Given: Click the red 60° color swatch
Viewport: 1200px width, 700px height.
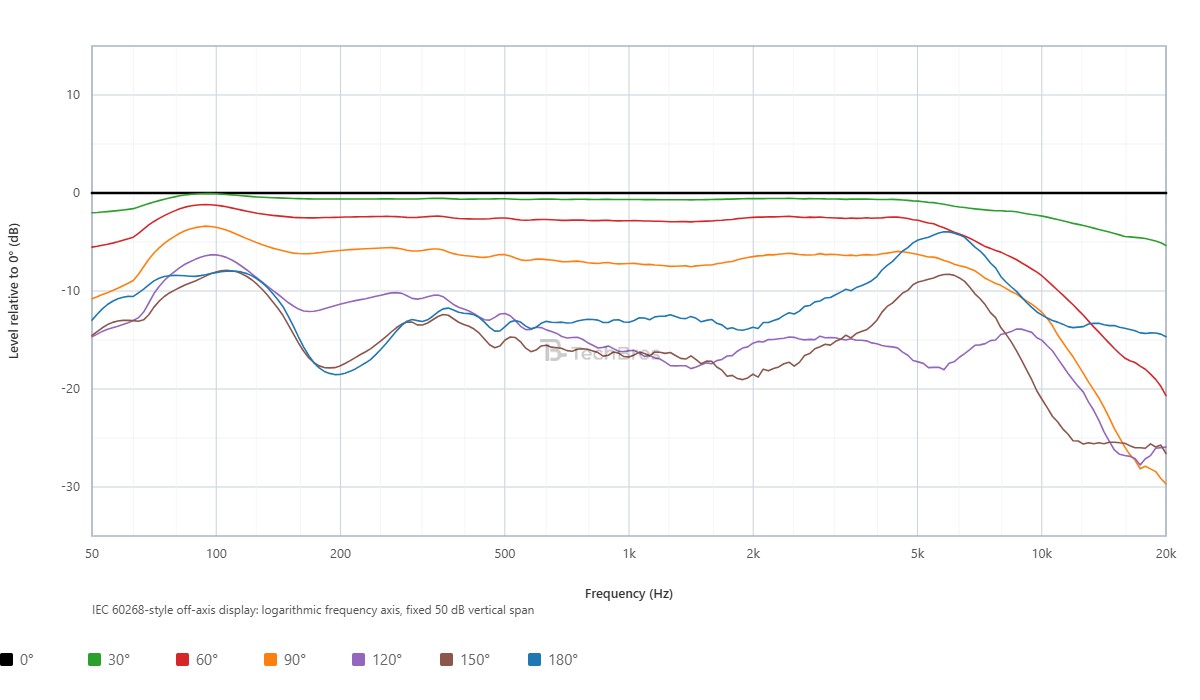Looking at the screenshot, I should coord(183,659).
